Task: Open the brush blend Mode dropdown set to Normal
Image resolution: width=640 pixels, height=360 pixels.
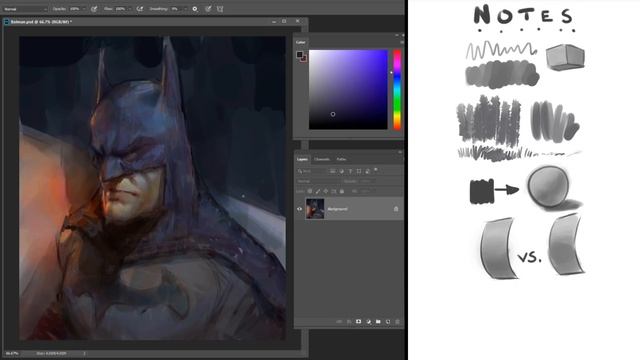Action: [x=24, y=9]
